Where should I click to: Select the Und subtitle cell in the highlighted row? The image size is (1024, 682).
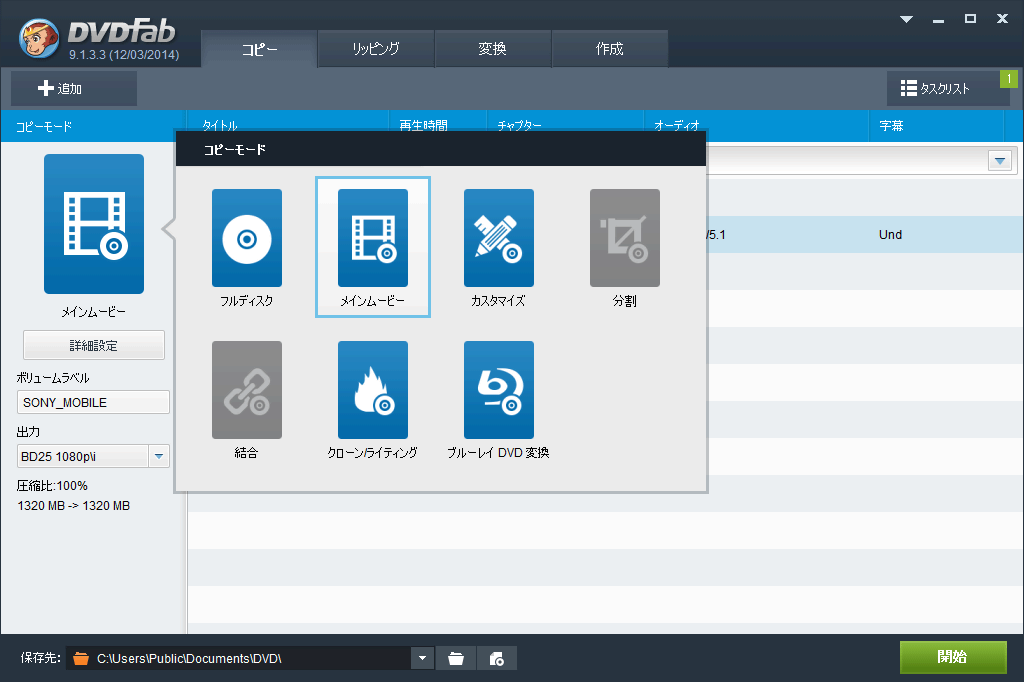pos(890,235)
